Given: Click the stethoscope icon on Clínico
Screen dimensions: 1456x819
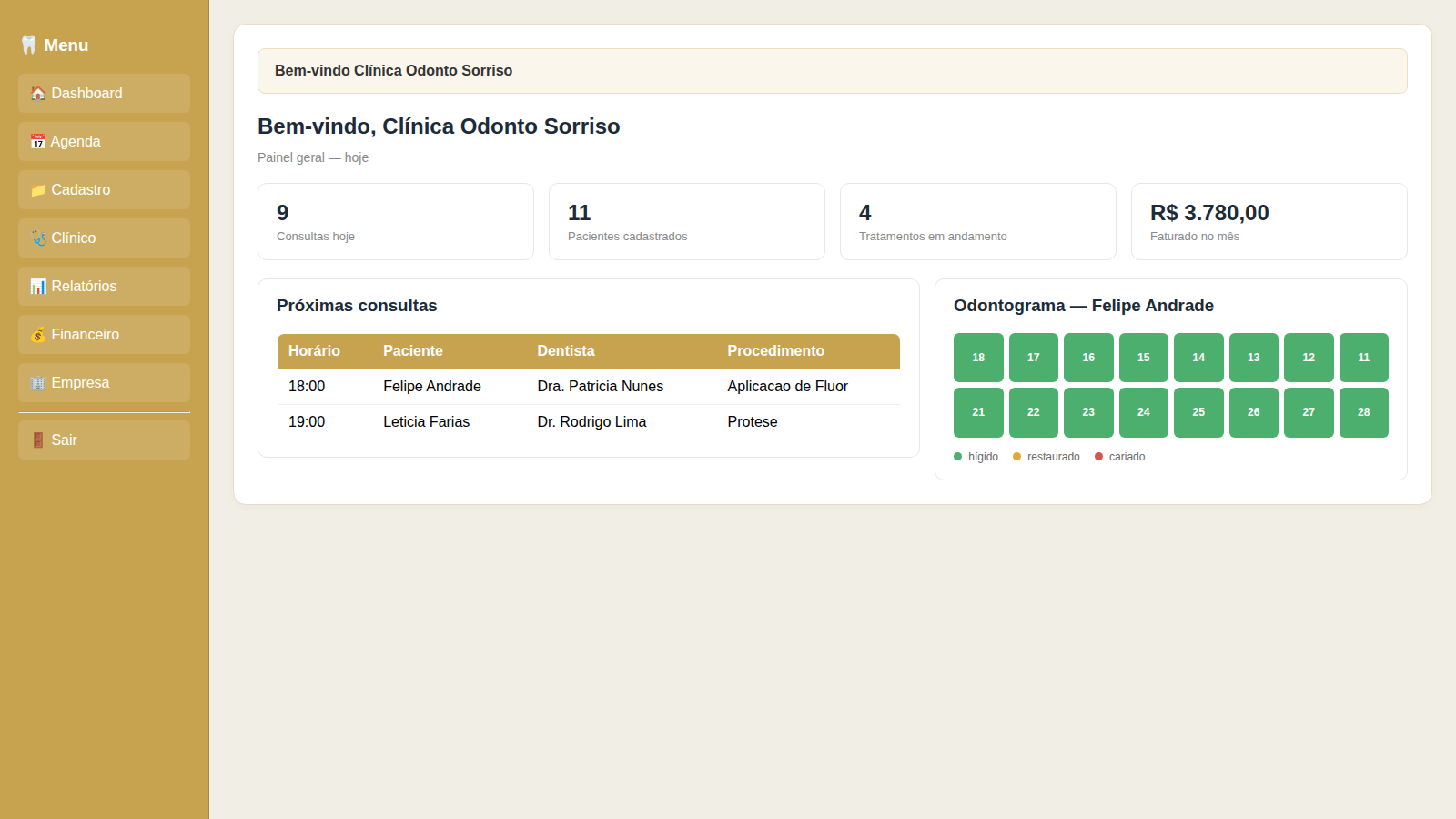Looking at the screenshot, I should coord(38,238).
